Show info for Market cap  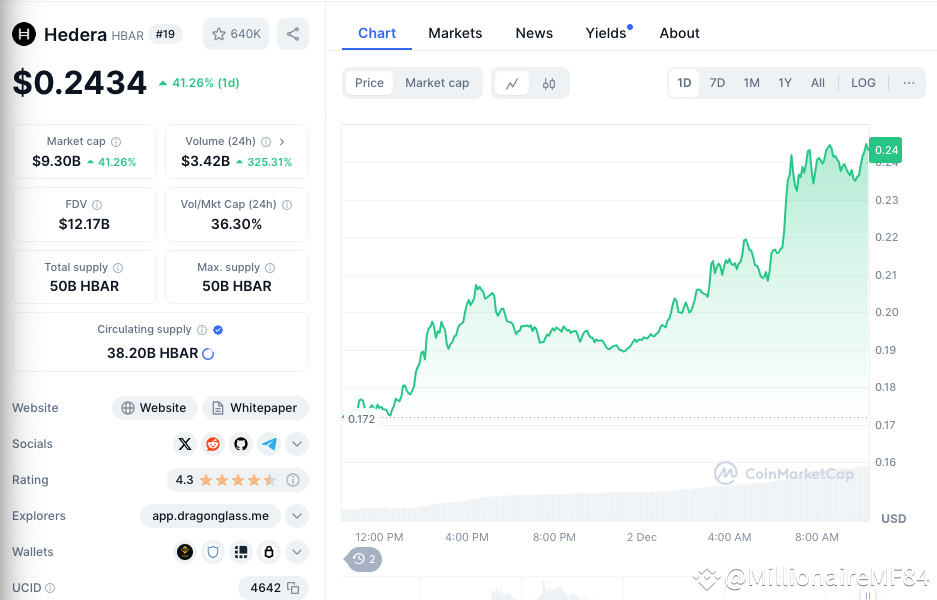[x=116, y=142]
